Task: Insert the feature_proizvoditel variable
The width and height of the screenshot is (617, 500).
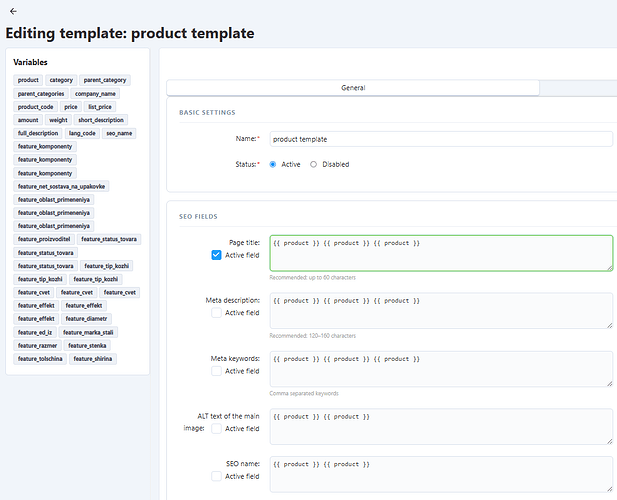Action: point(44,239)
